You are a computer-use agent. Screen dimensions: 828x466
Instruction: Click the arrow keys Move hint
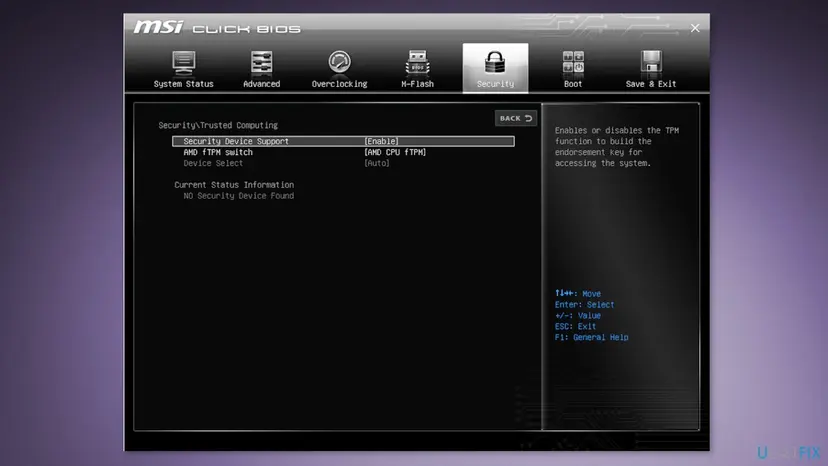(578, 294)
